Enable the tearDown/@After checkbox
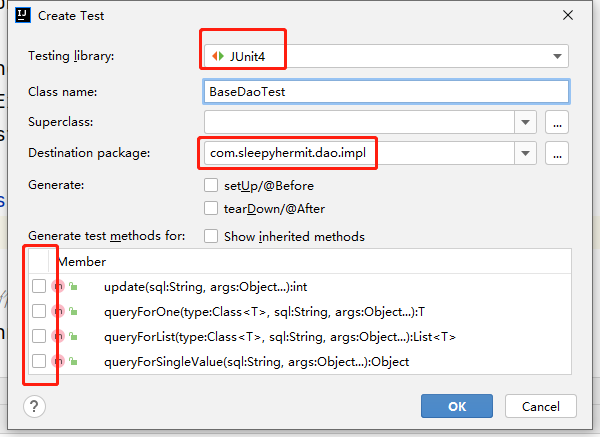600x437 pixels. (211, 208)
